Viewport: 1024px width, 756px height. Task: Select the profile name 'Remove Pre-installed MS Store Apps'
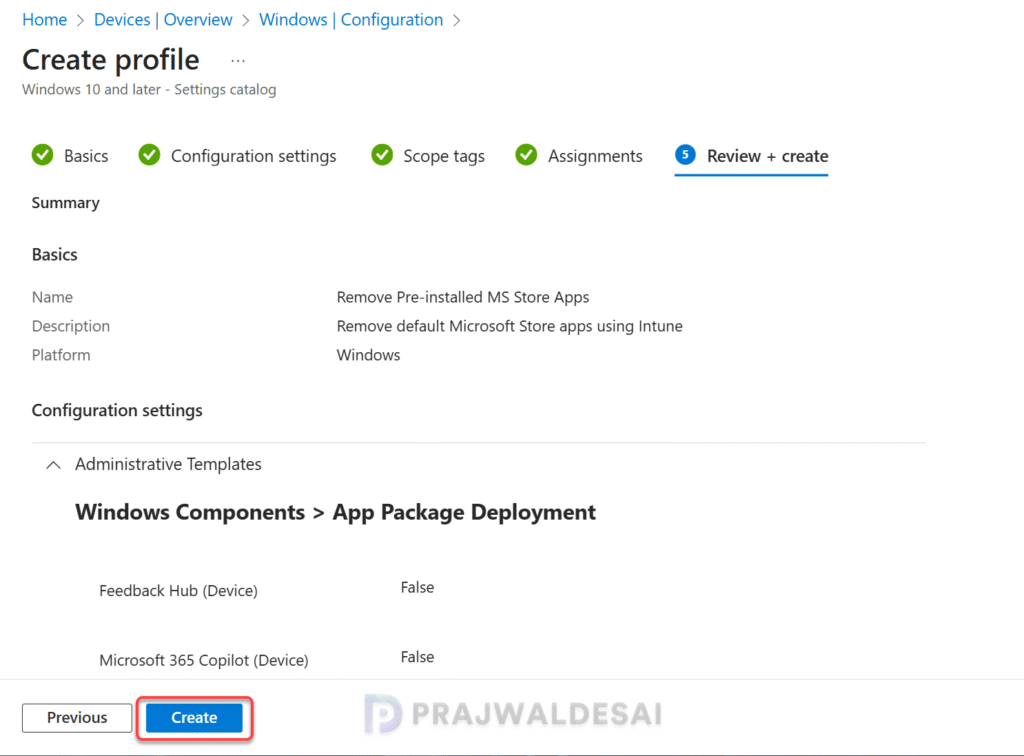click(462, 297)
